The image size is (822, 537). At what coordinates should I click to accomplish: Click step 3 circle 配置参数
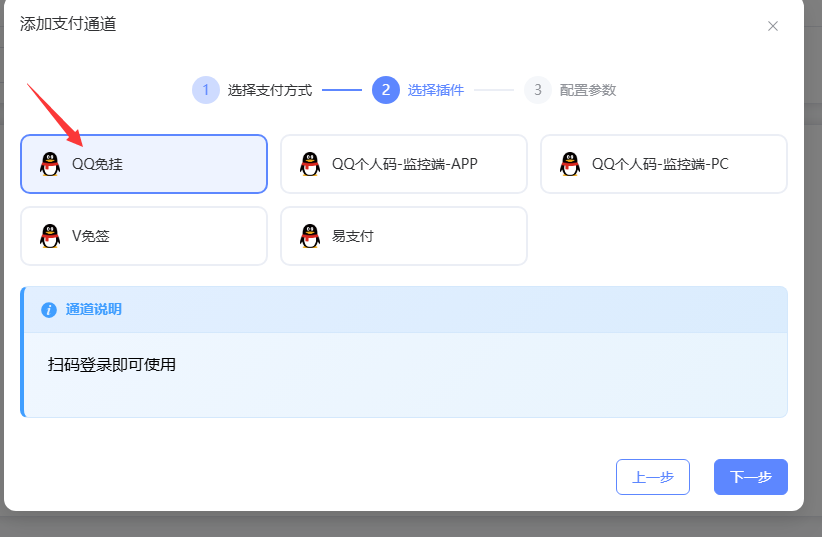point(538,90)
